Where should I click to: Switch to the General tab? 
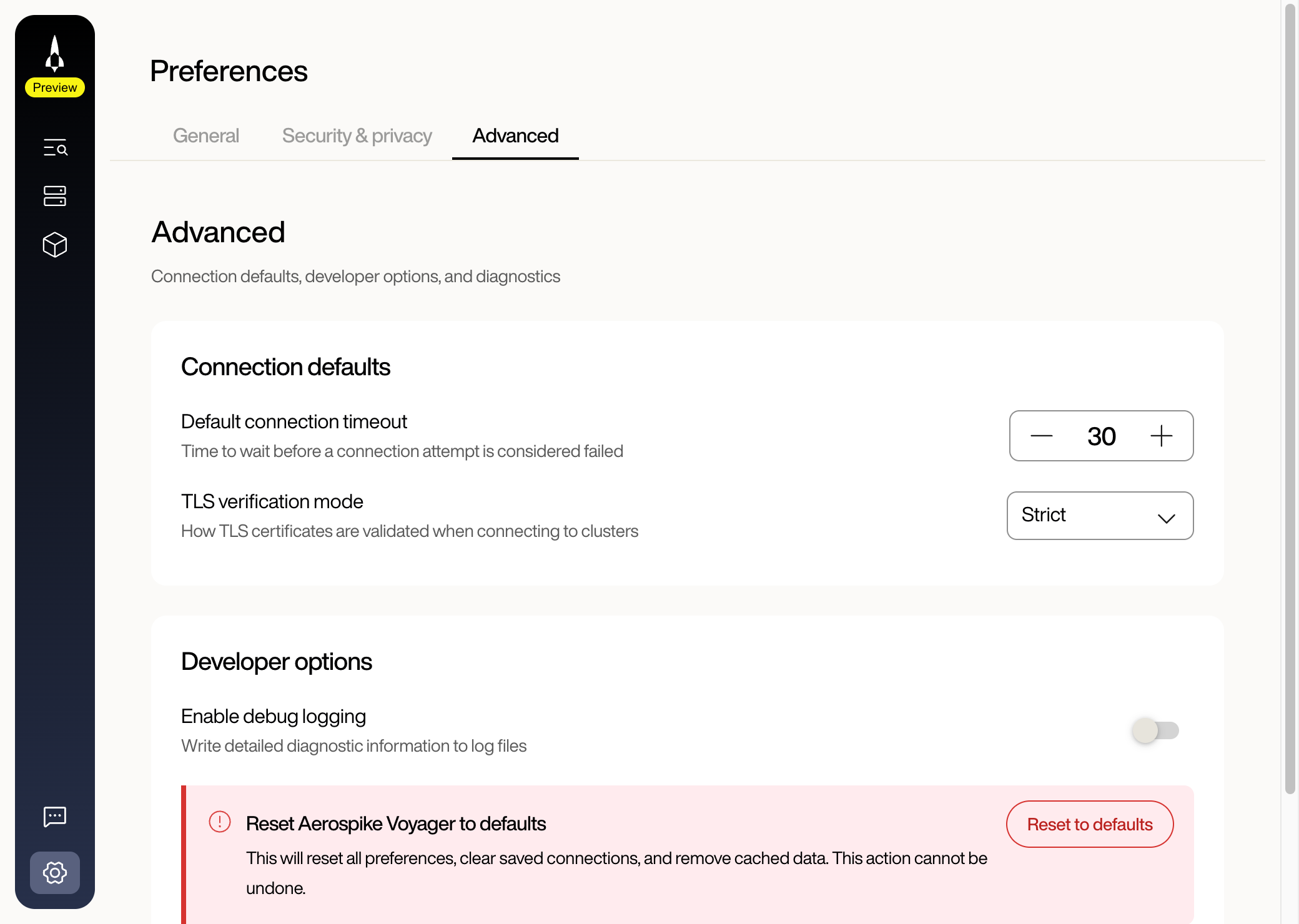(206, 135)
